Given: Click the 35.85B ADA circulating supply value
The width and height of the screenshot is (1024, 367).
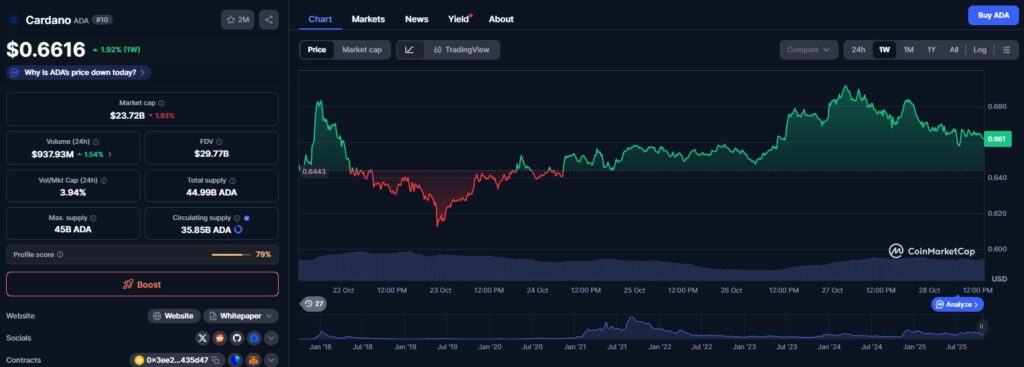Looking at the screenshot, I should pos(206,230).
